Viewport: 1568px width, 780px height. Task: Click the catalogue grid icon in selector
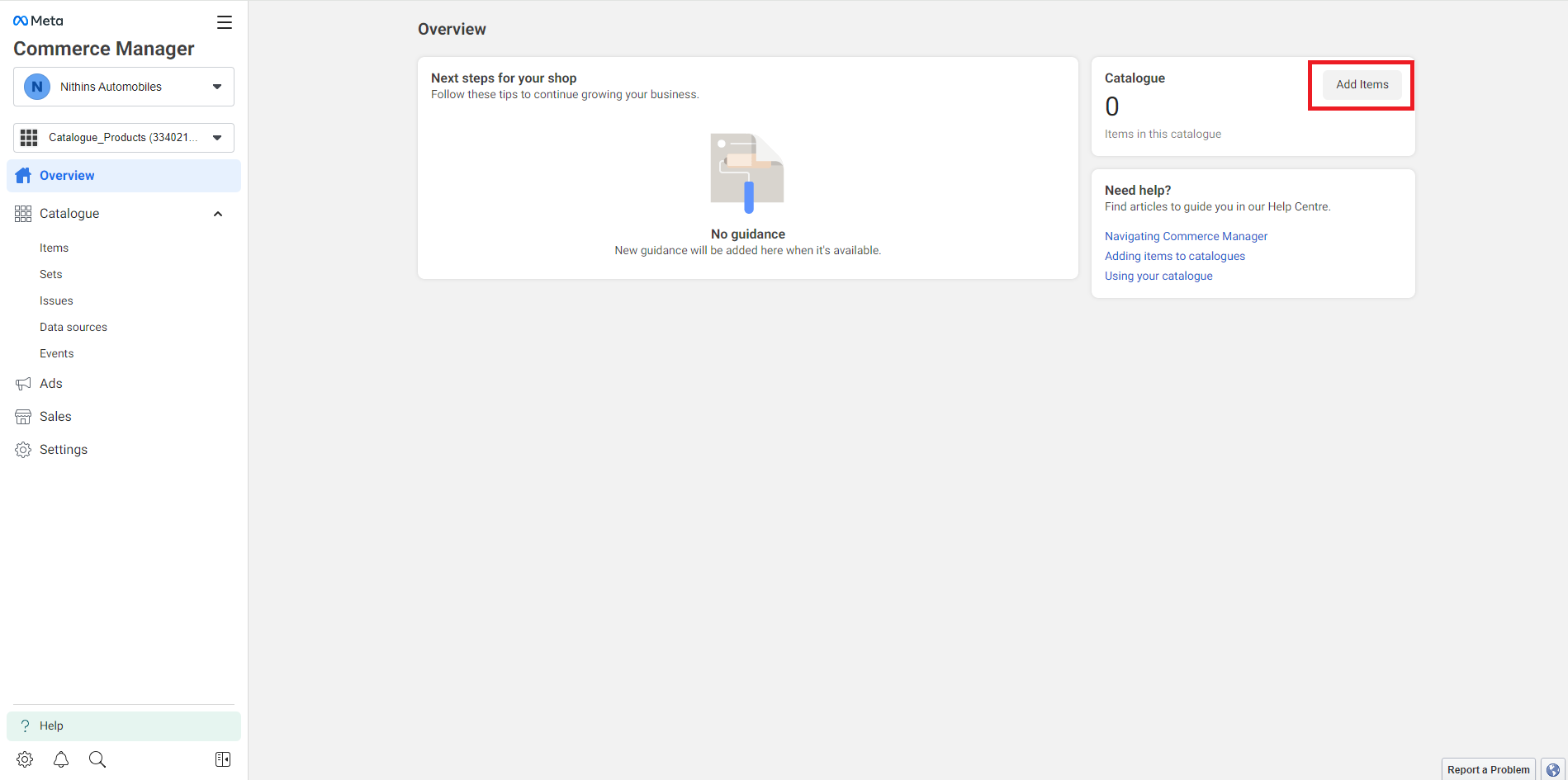coord(29,138)
